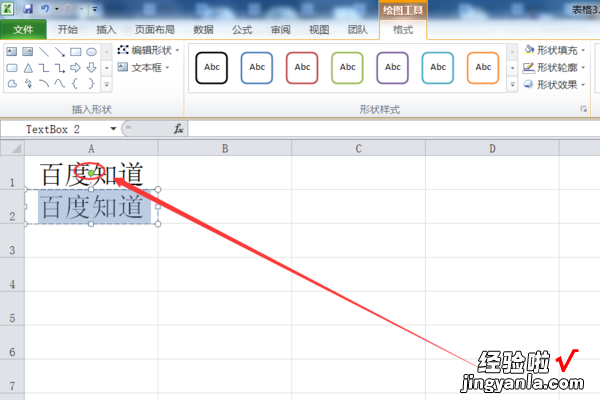
Task: Choose the right brace shape
Action: coord(91,83)
